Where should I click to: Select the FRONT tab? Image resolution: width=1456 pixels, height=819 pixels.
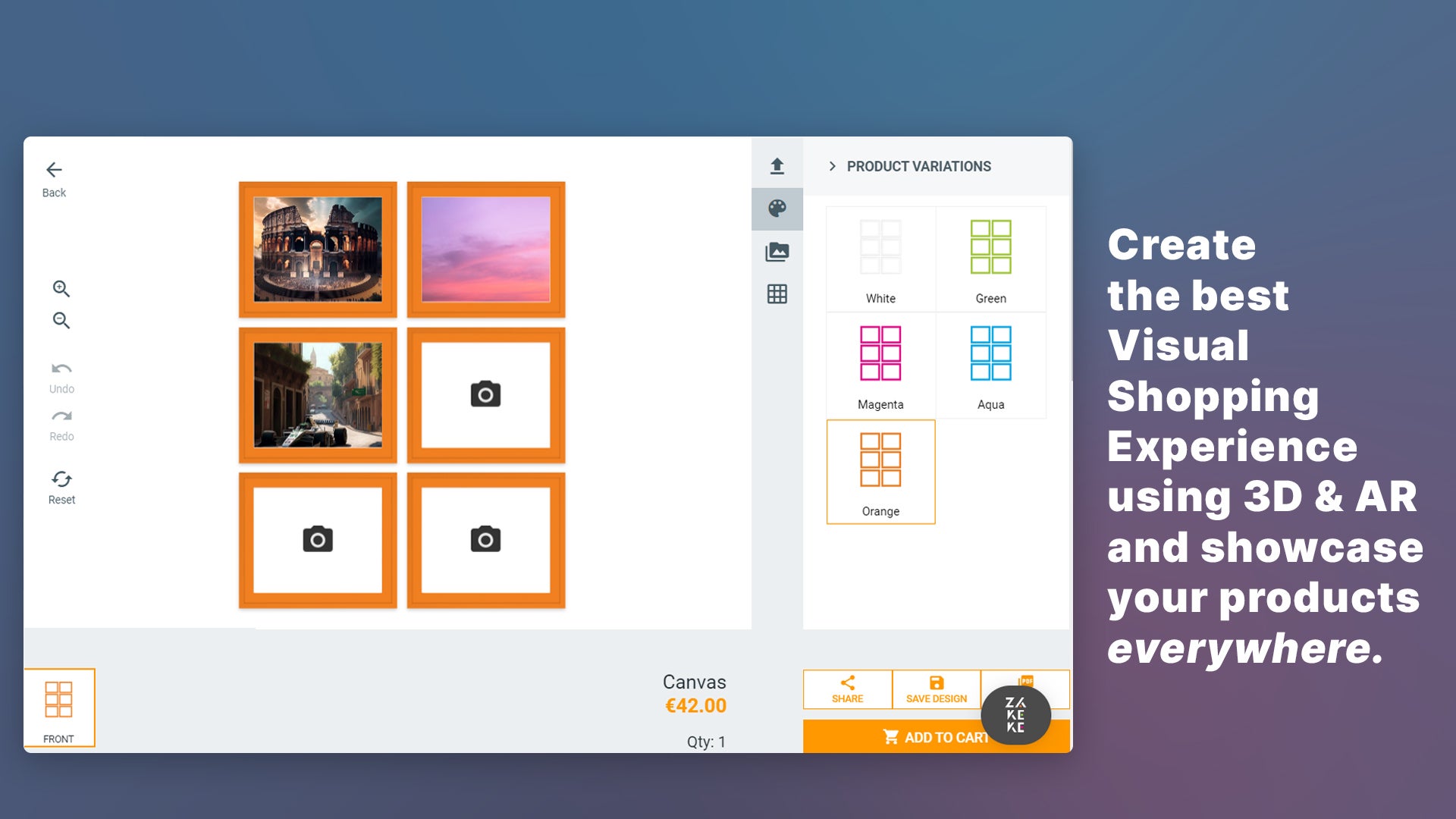click(x=59, y=708)
